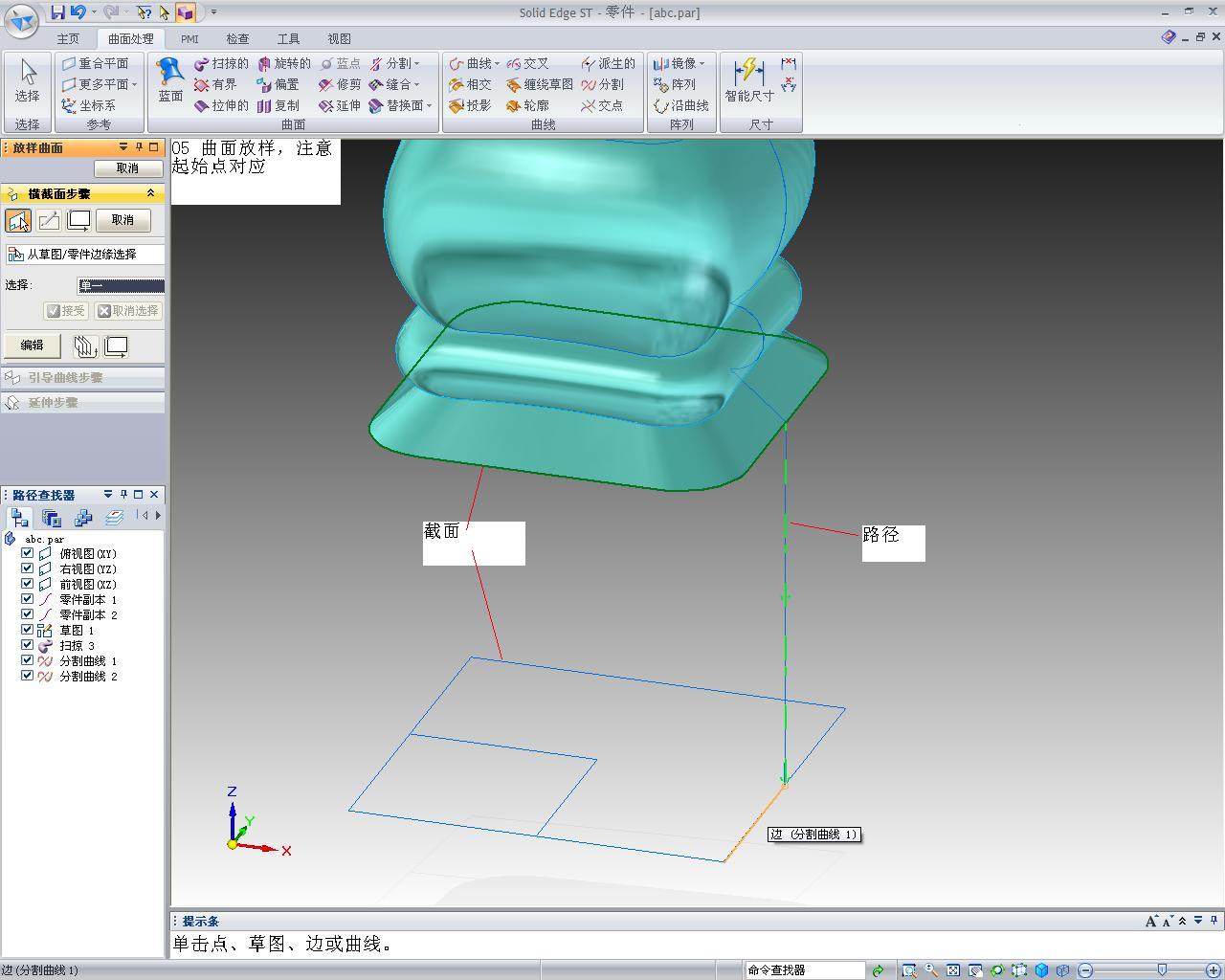Click the 取消 button under the 放样曲面 title

127,168
